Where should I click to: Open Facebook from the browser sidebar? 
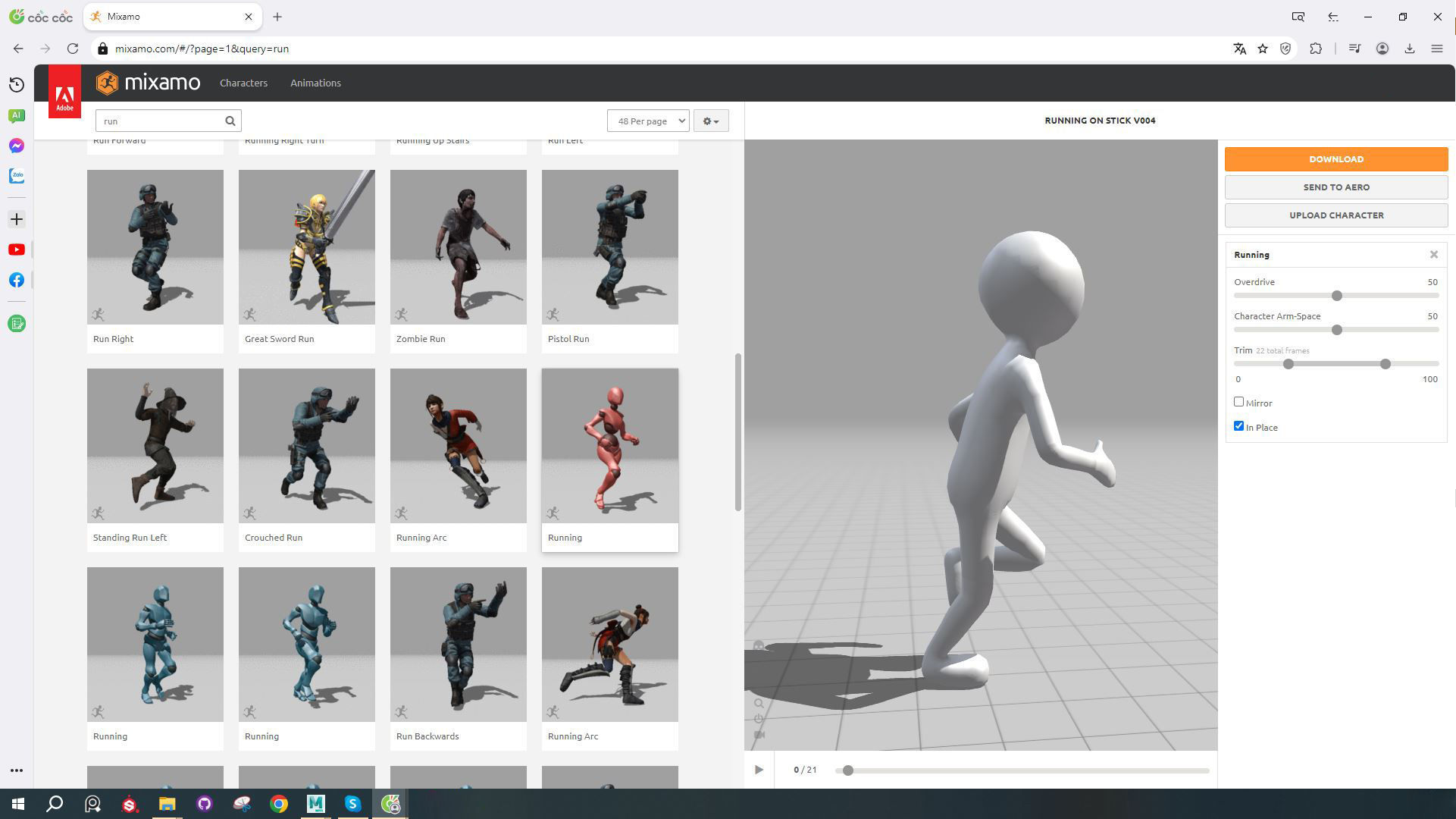[17, 280]
